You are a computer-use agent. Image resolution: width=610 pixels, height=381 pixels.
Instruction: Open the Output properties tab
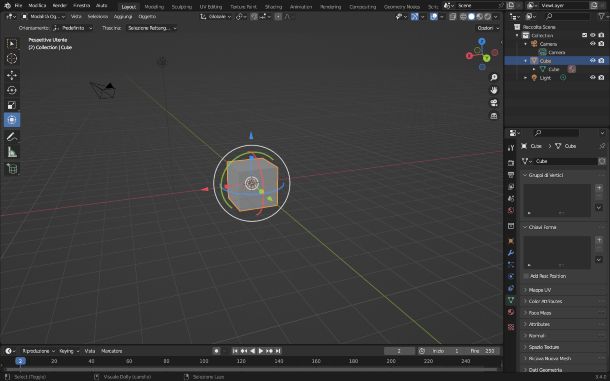[511, 175]
